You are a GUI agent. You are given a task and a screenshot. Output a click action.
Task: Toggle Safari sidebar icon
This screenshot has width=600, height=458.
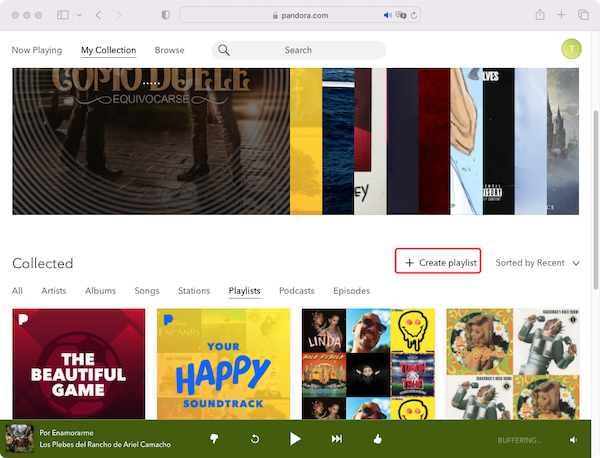63,15
